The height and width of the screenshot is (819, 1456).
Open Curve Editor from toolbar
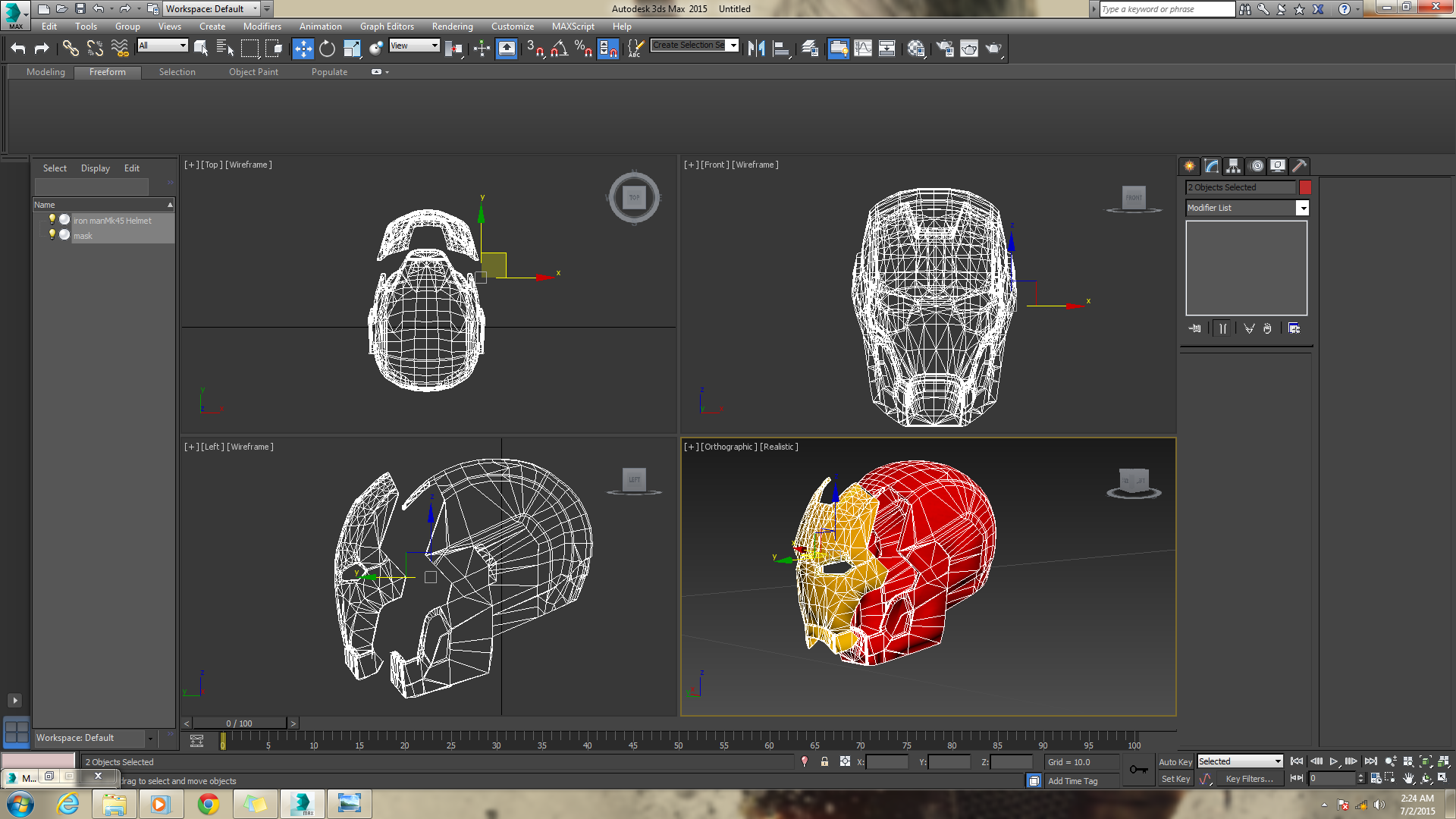coord(863,49)
